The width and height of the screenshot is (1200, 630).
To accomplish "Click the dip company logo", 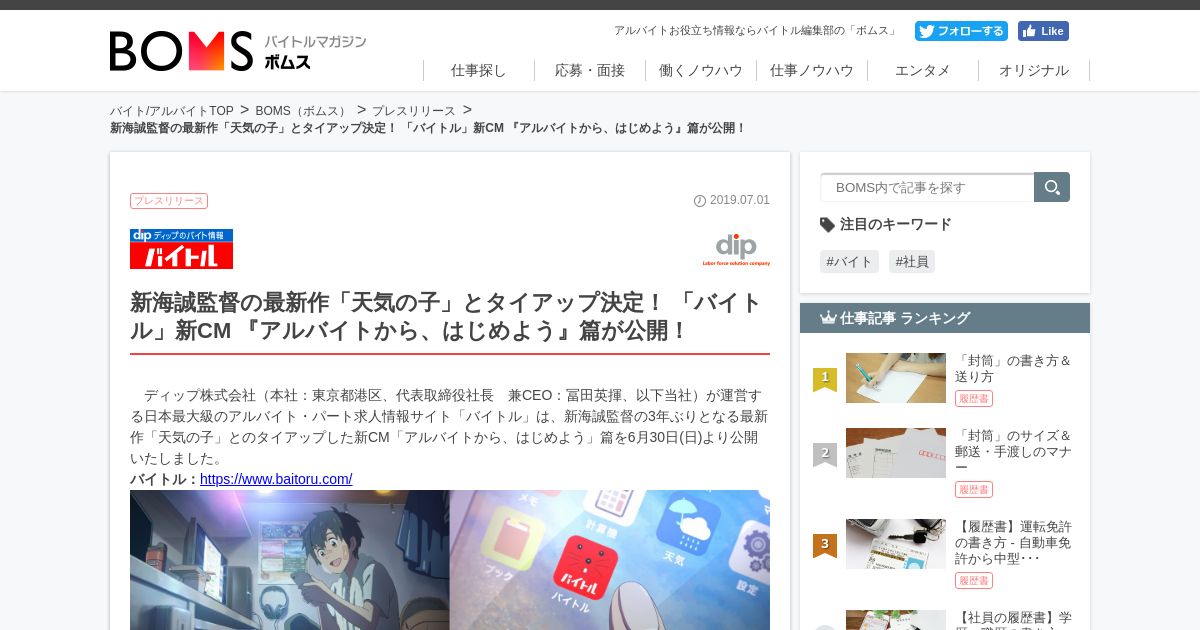I will pyautogui.click(x=736, y=249).
